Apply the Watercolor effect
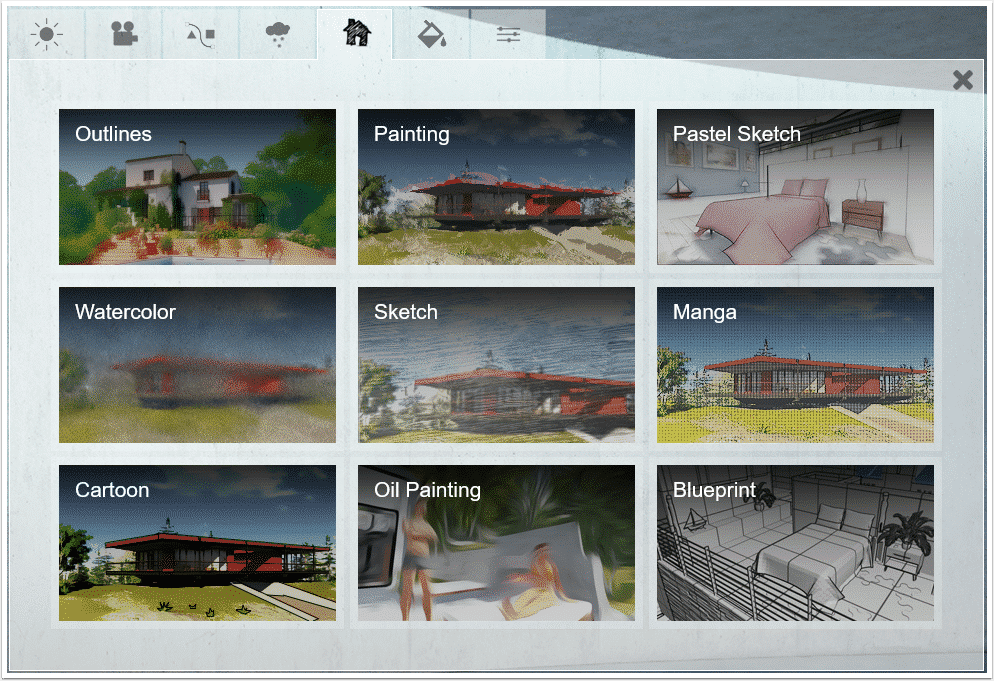994x681 pixels. click(197, 365)
